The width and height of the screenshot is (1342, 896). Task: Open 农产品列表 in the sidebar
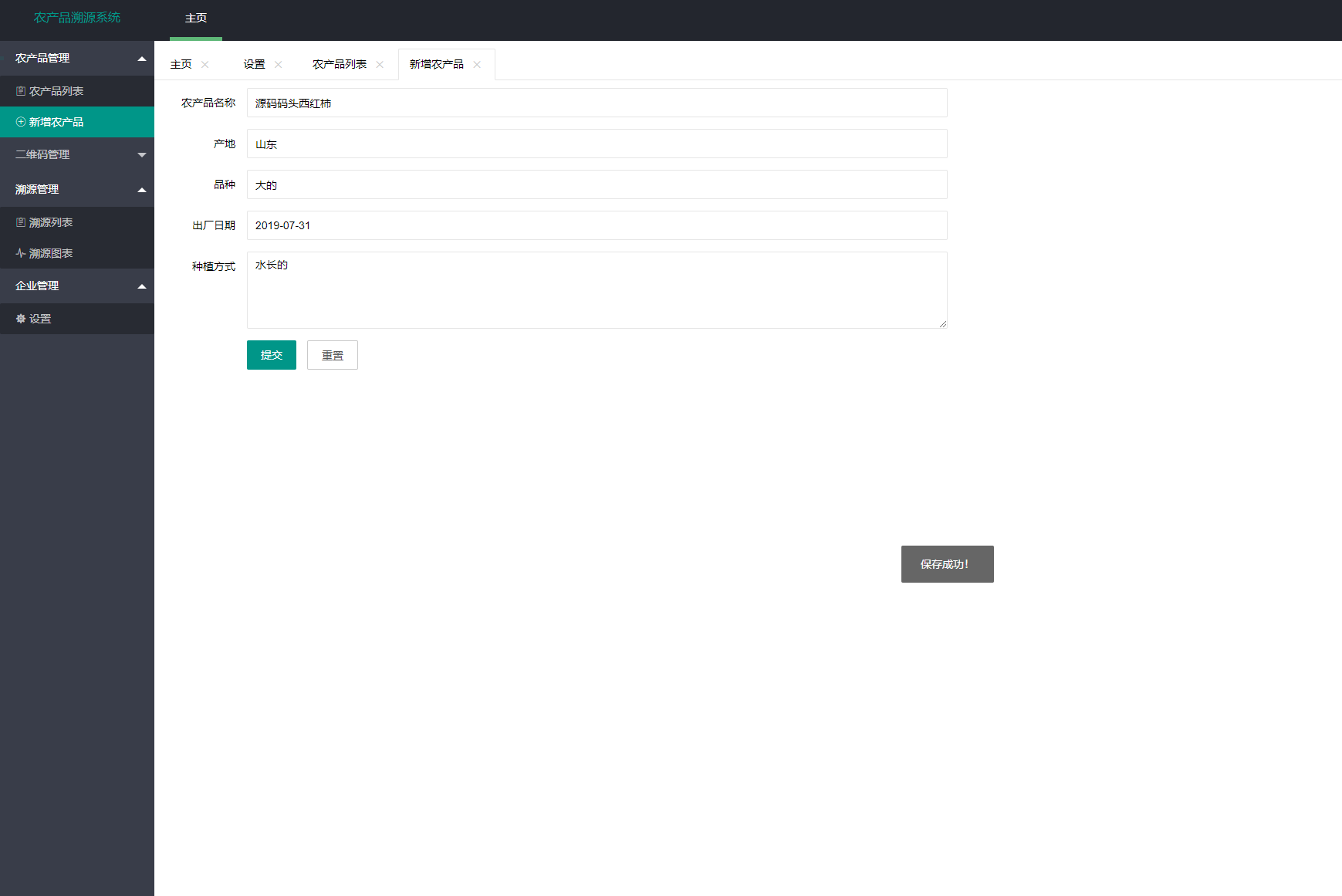click(77, 91)
